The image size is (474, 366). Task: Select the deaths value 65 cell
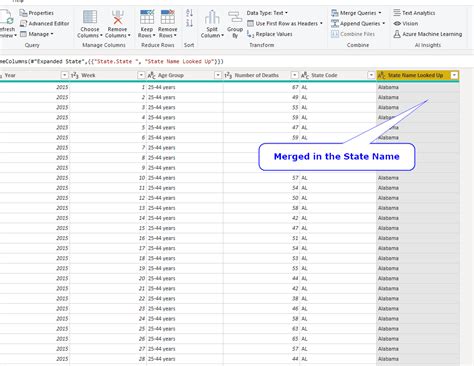click(x=261, y=339)
